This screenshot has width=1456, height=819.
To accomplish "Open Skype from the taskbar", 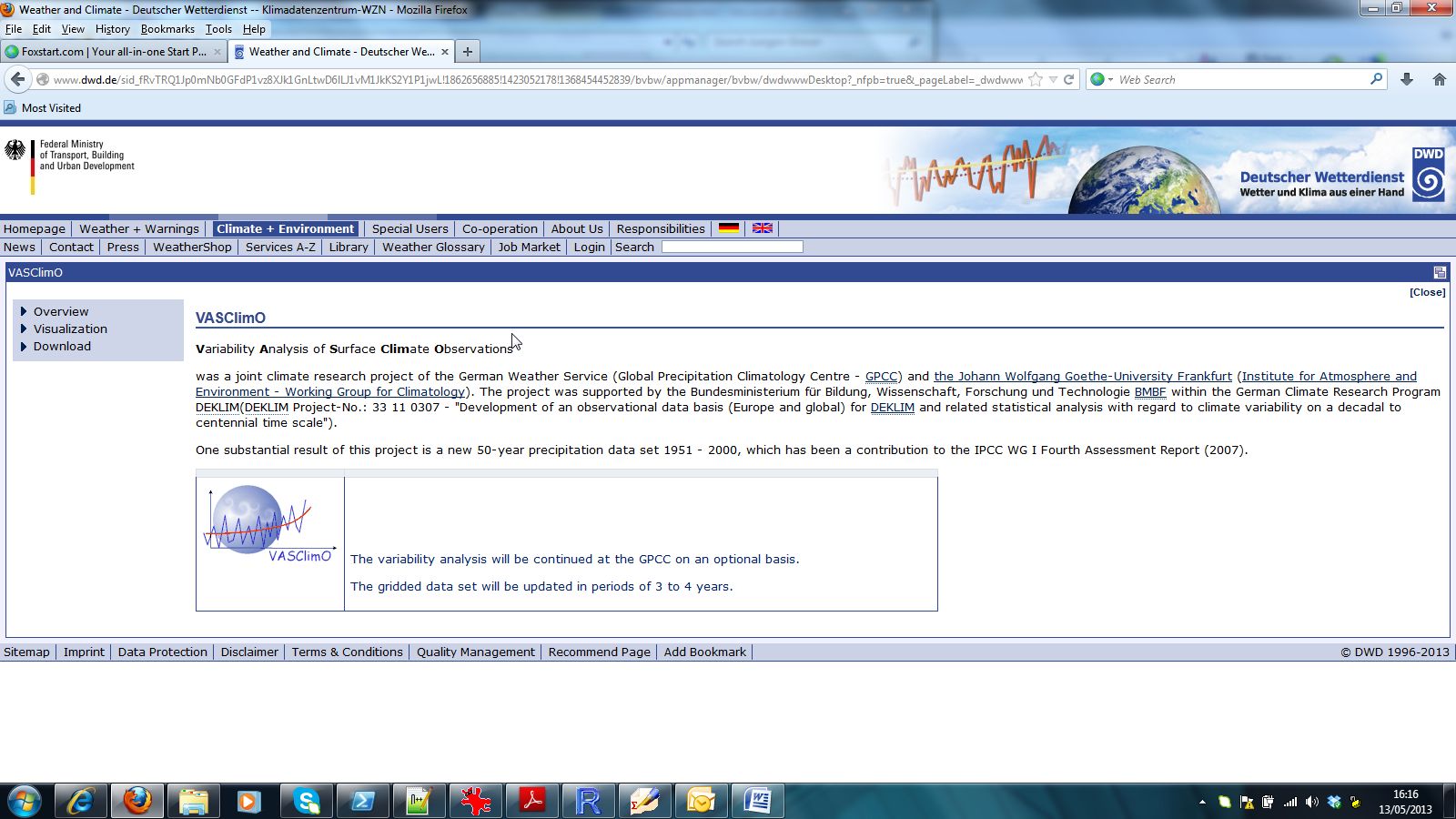I will pyautogui.click(x=307, y=801).
